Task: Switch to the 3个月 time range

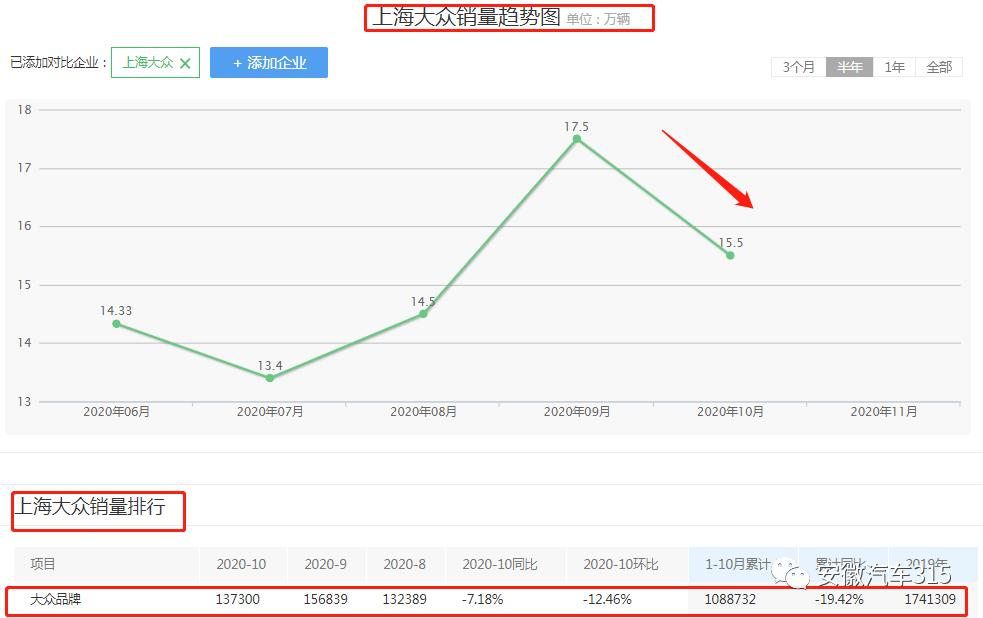Action: [x=798, y=67]
